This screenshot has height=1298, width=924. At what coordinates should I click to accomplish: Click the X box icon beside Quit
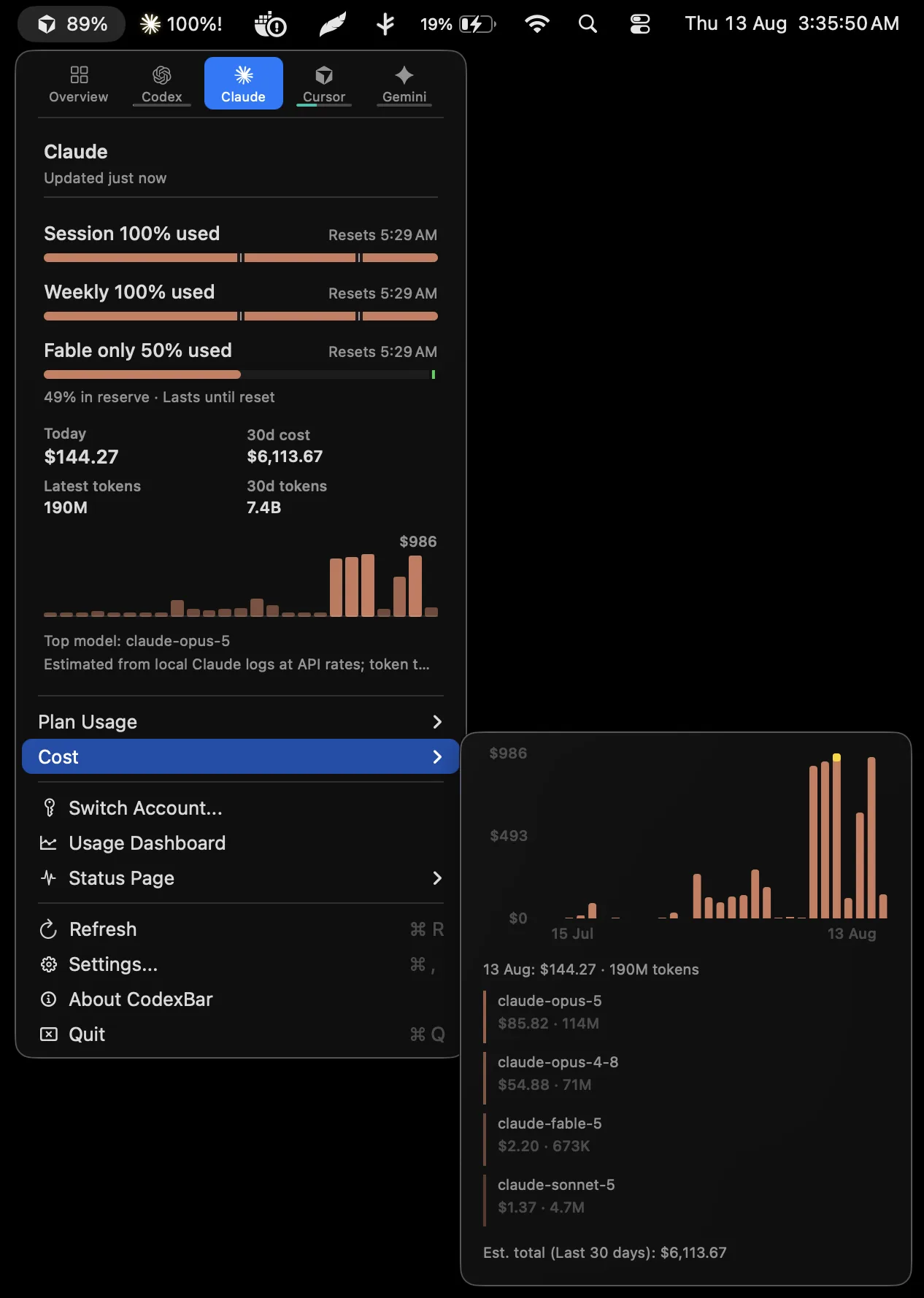pyautogui.click(x=48, y=1034)
